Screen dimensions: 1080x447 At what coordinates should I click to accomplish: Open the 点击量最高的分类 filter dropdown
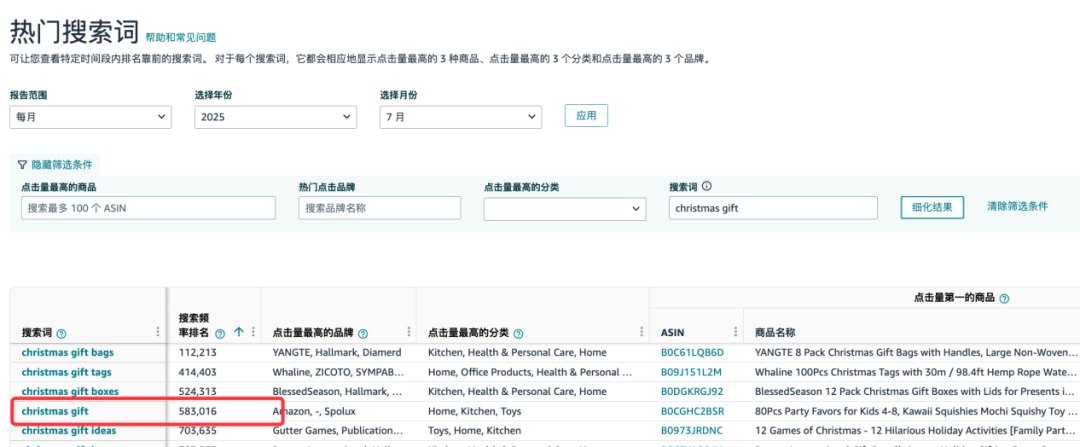565,208
